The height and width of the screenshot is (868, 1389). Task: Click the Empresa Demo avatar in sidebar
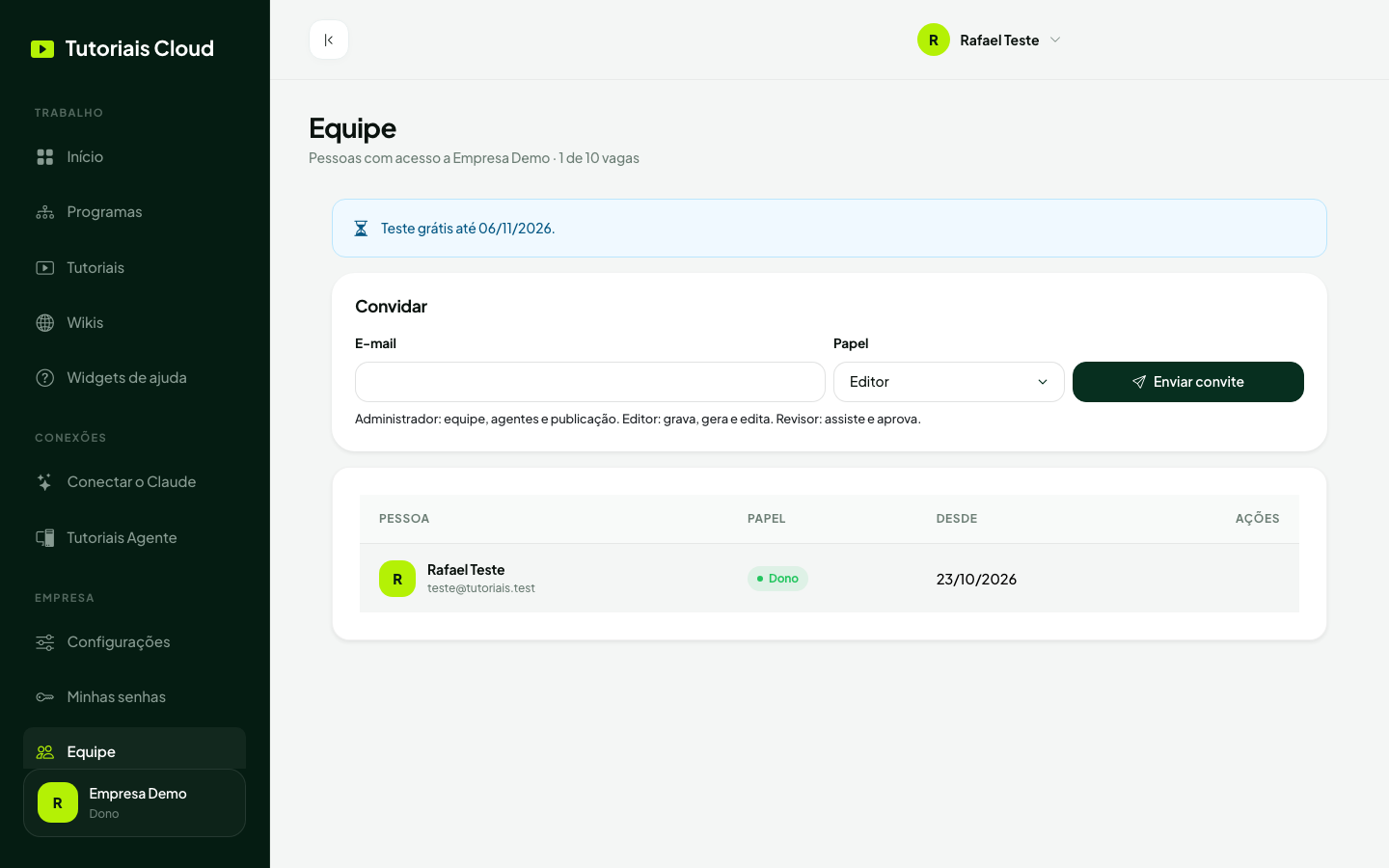58,802
